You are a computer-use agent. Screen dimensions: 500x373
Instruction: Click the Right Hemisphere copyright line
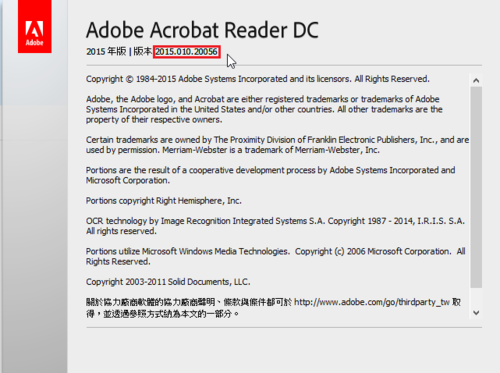(164, 201)
